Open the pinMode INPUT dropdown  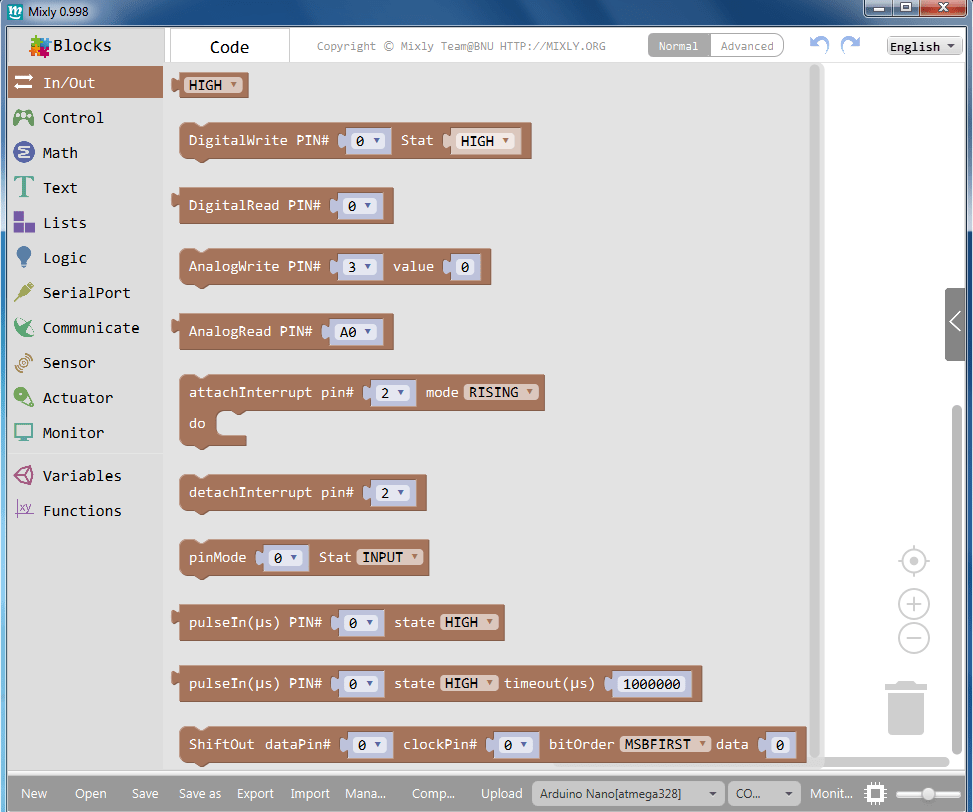[390, 557]
